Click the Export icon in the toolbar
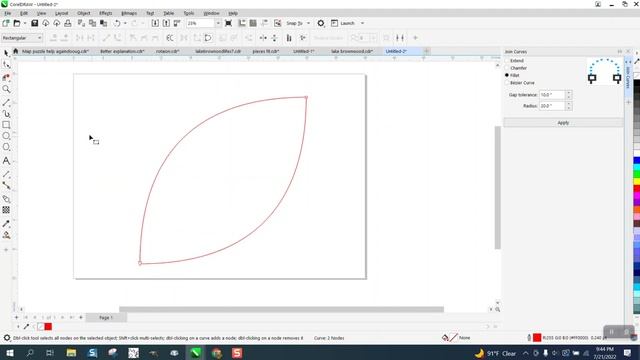This screenshot has width=640, height=360. (x=166, y=23)
